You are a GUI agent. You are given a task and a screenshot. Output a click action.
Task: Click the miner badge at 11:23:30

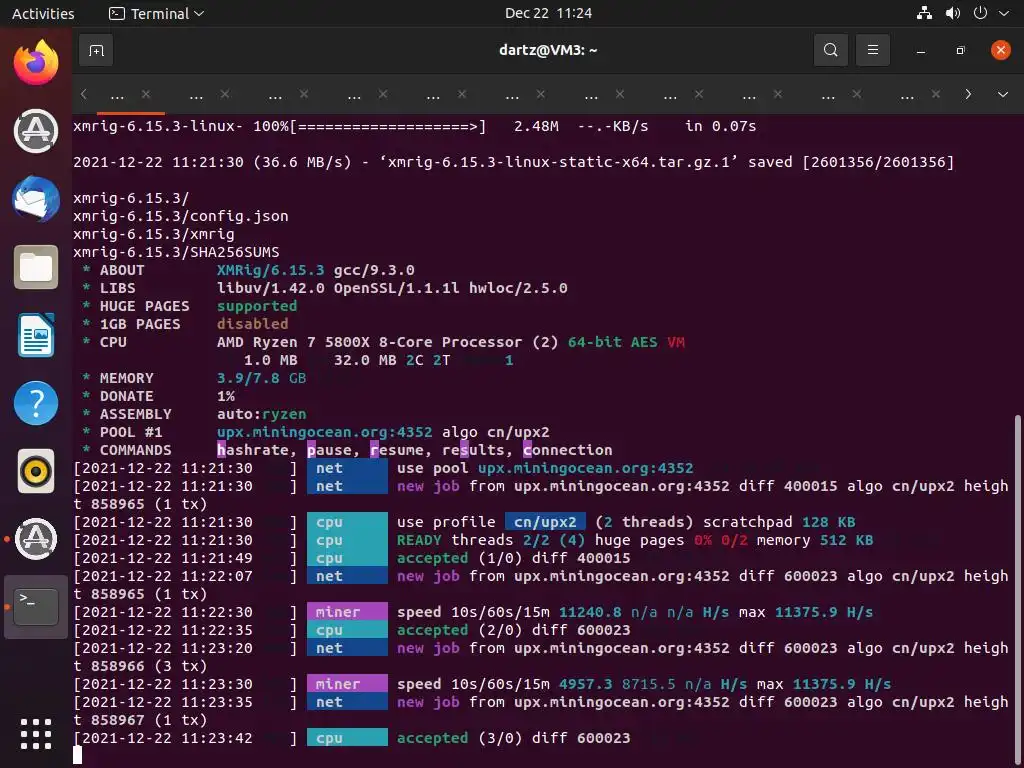(347, 684)
